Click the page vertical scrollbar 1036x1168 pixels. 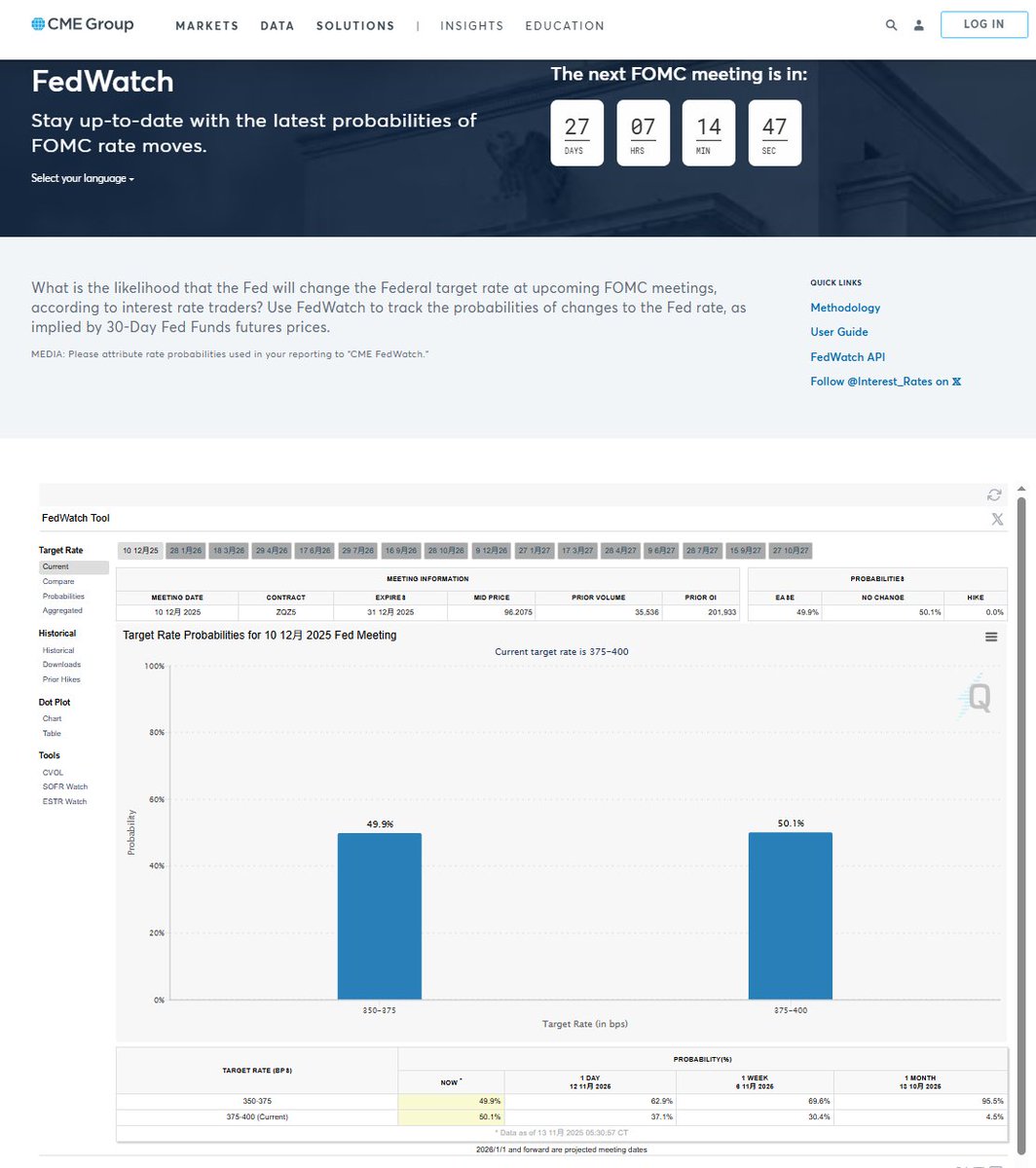pyautogui.click(x=1020, y=827)
